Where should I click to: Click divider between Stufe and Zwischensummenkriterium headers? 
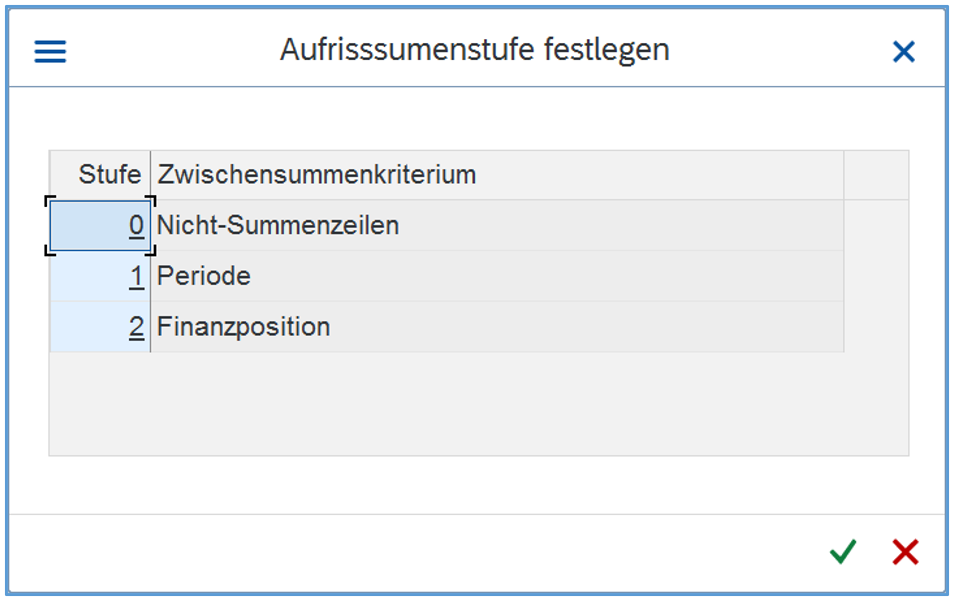(x=150, y=175)
